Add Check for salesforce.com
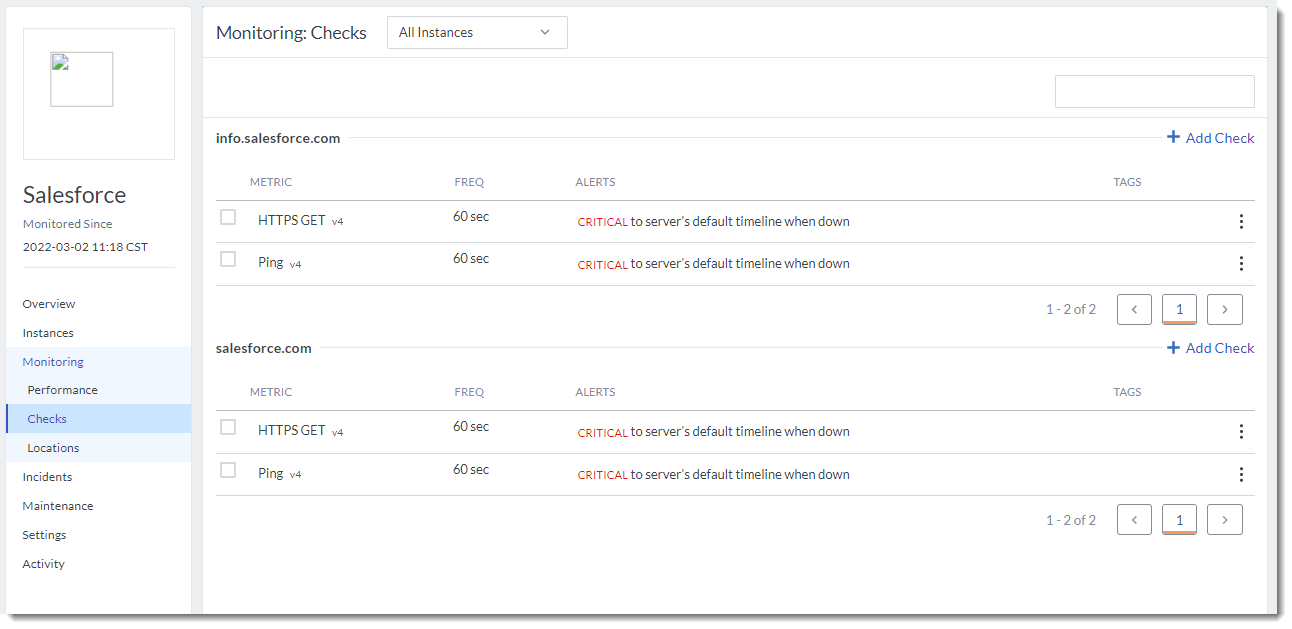Image resolution: width=1292 pixels, height=629 pixels. (x=1210, y=348)
